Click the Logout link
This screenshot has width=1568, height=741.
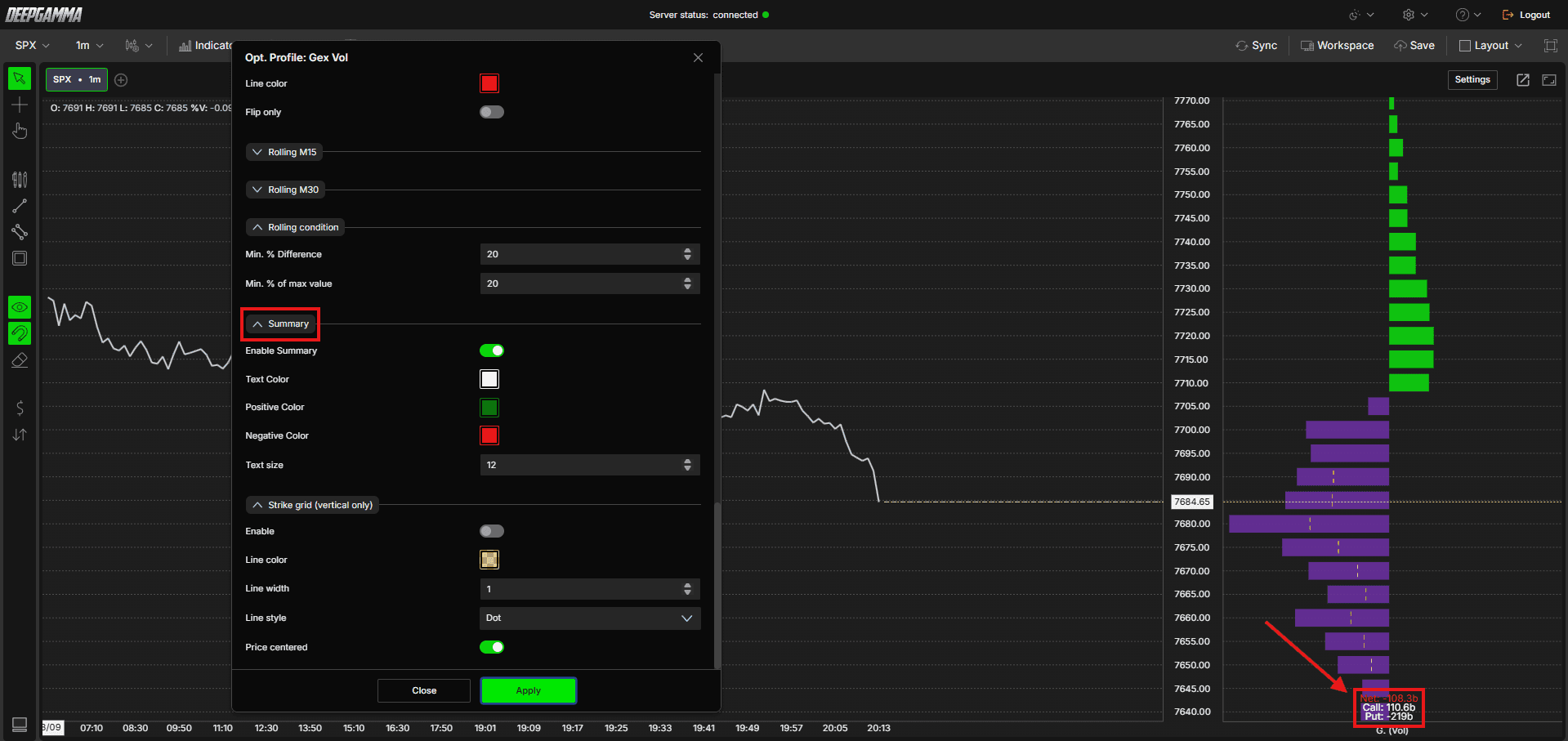pyautogui.click(x=1526, y=15)
